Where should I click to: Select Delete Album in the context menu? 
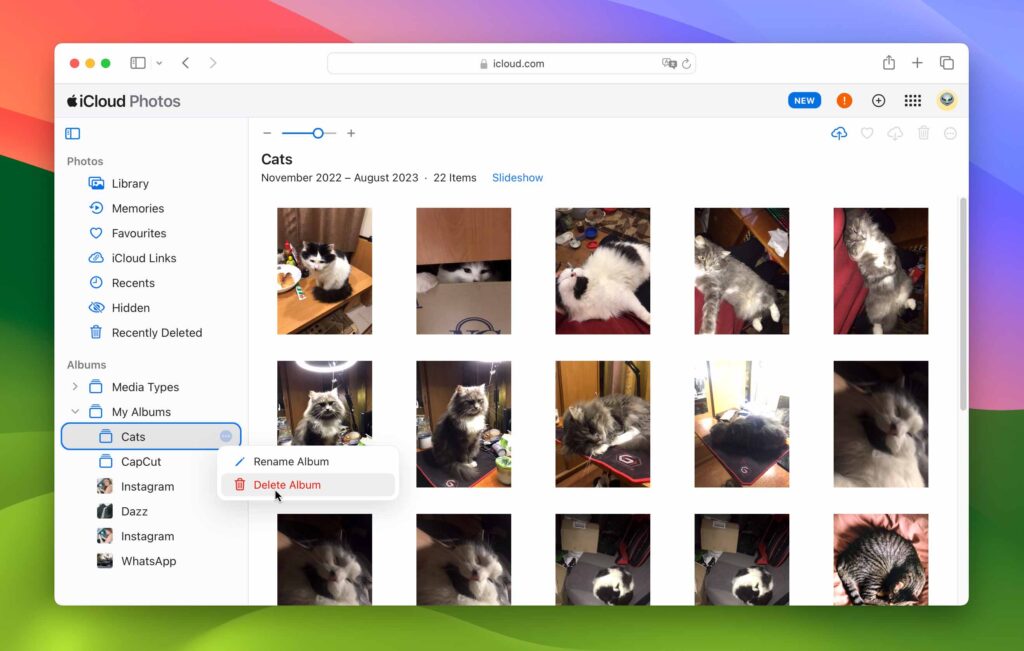(287, 484)
